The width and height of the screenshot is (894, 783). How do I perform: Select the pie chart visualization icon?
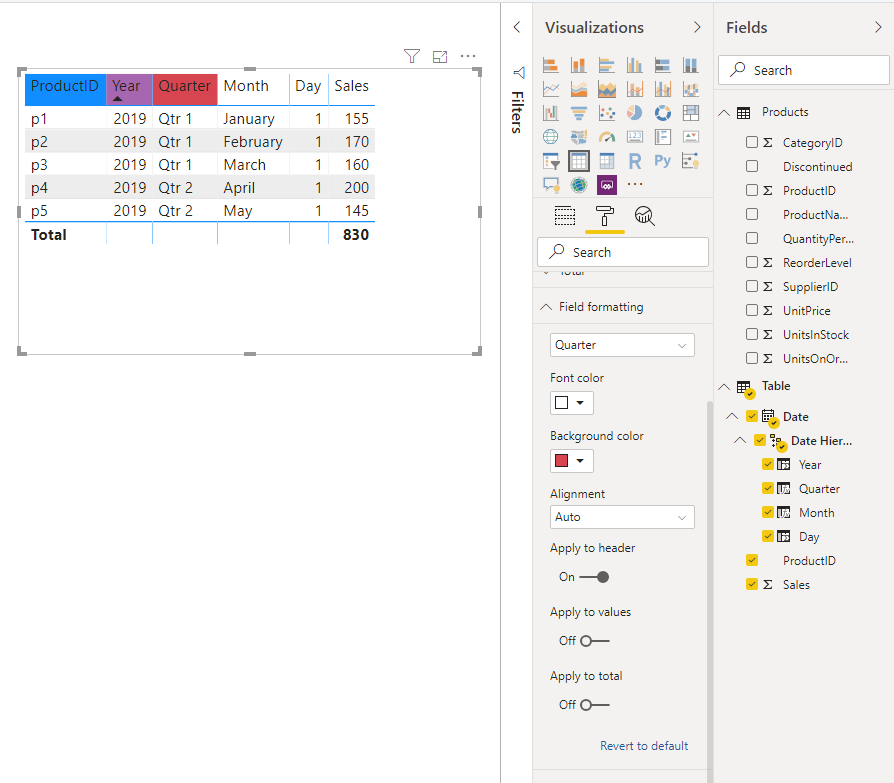635,113
